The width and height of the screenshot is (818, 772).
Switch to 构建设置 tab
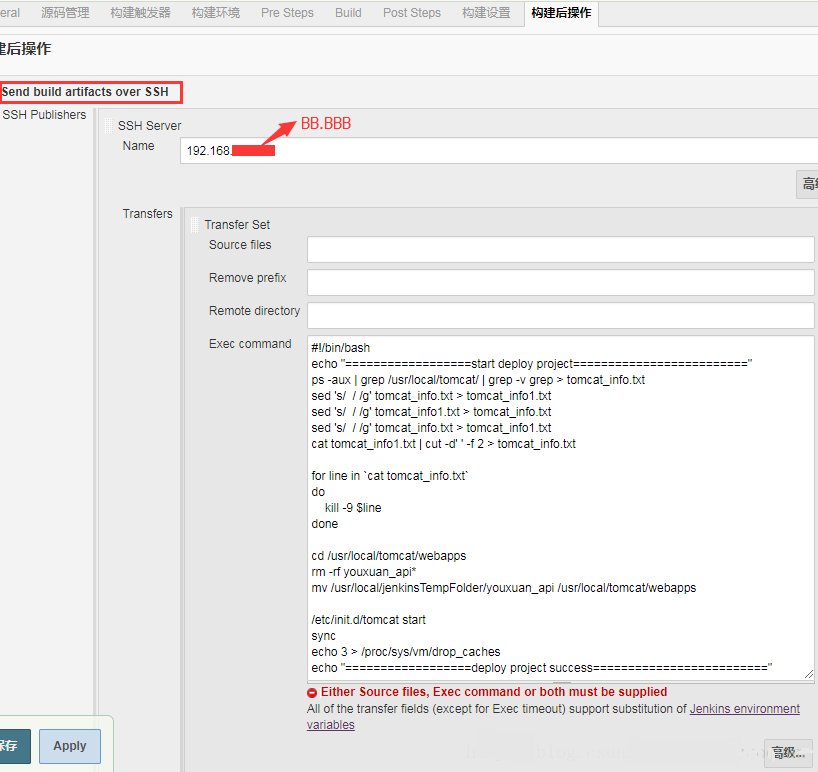(x=486, y=13)
